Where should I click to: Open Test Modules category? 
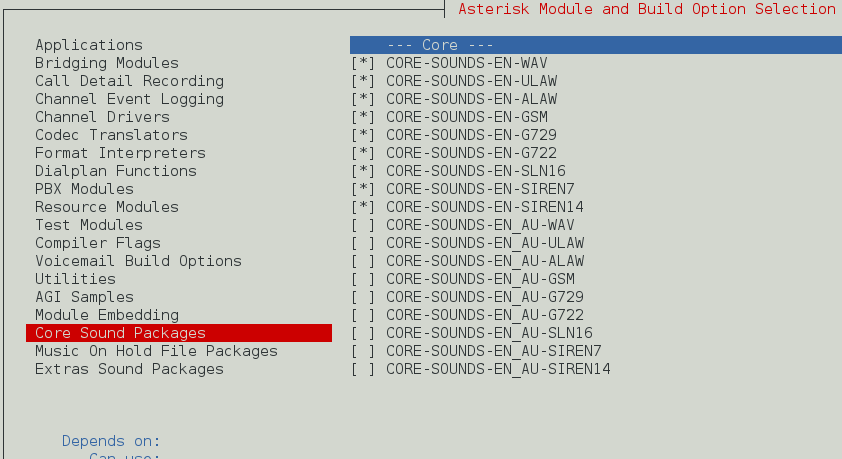coord(89,225)
